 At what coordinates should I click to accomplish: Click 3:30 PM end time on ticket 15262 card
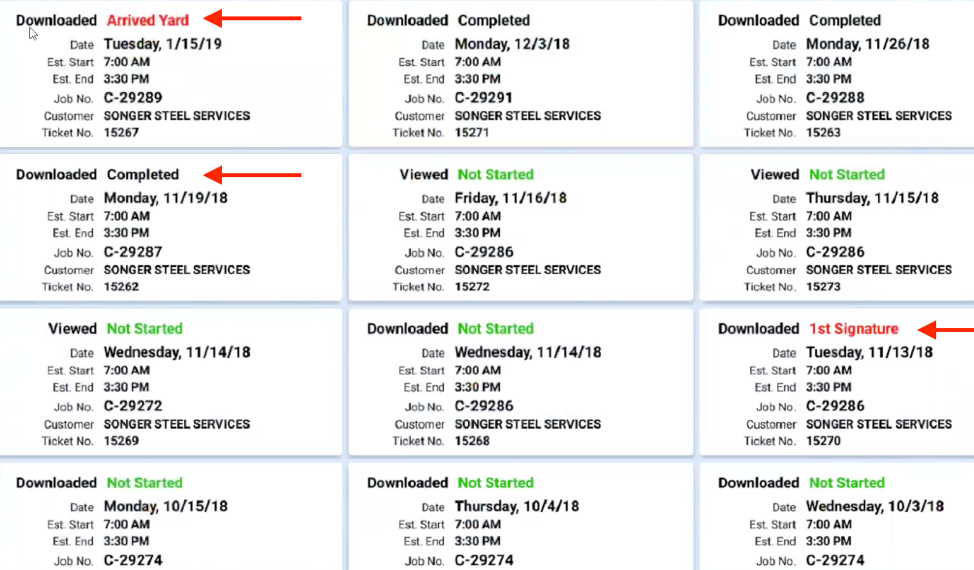click(x=126, y=233)
